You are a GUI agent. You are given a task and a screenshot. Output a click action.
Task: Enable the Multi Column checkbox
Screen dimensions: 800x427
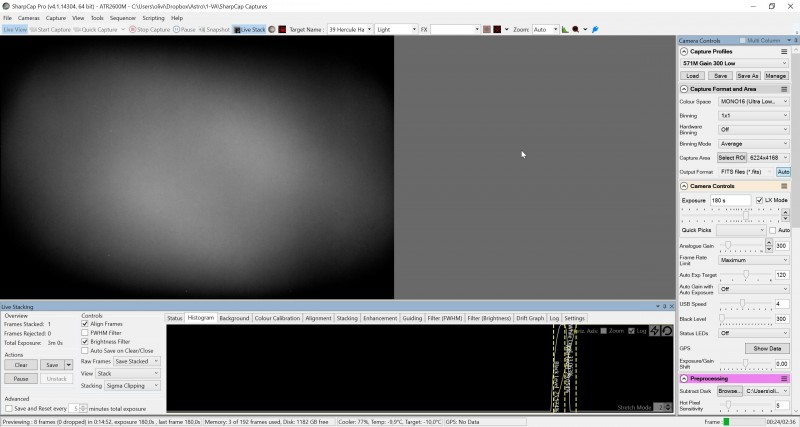tap(742, 40)
